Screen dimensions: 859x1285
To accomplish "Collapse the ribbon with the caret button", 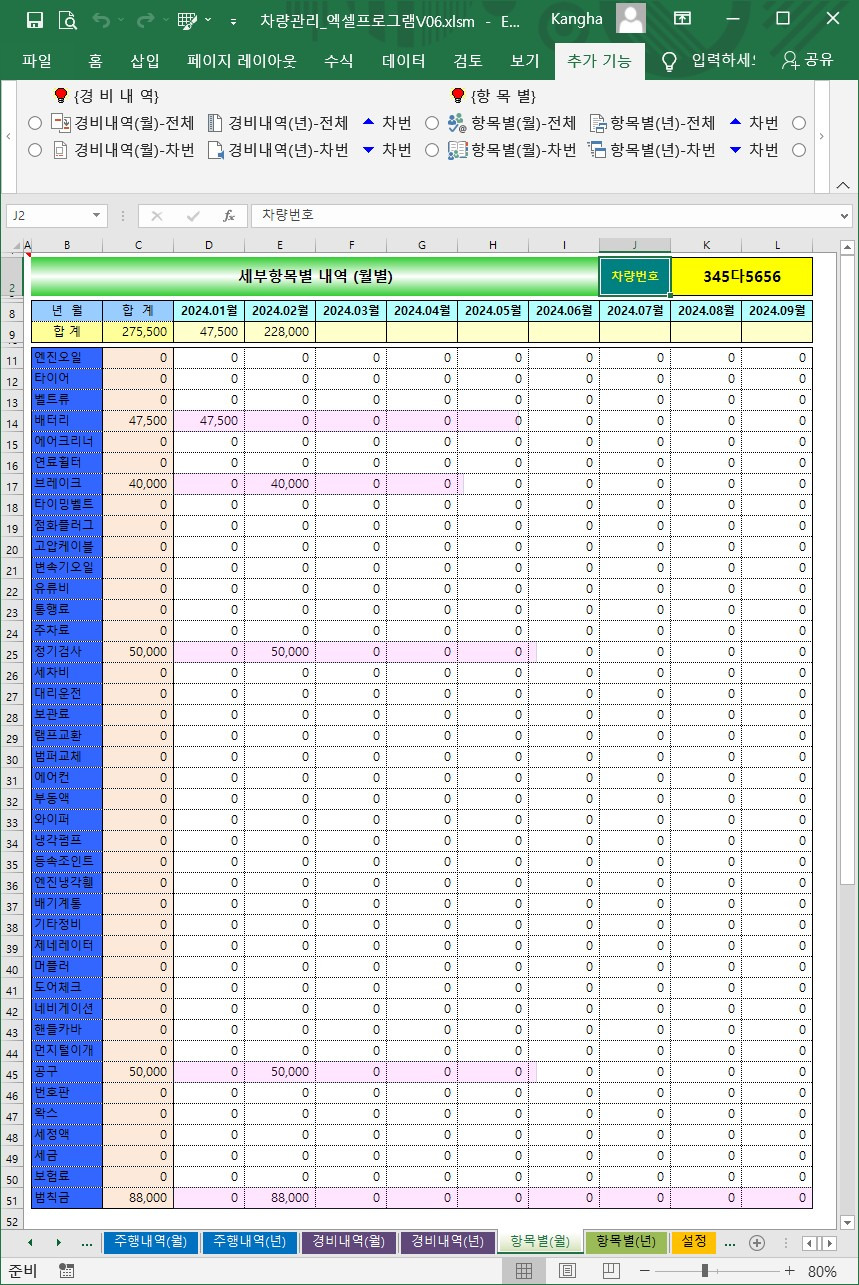I will tap(842, 186).
